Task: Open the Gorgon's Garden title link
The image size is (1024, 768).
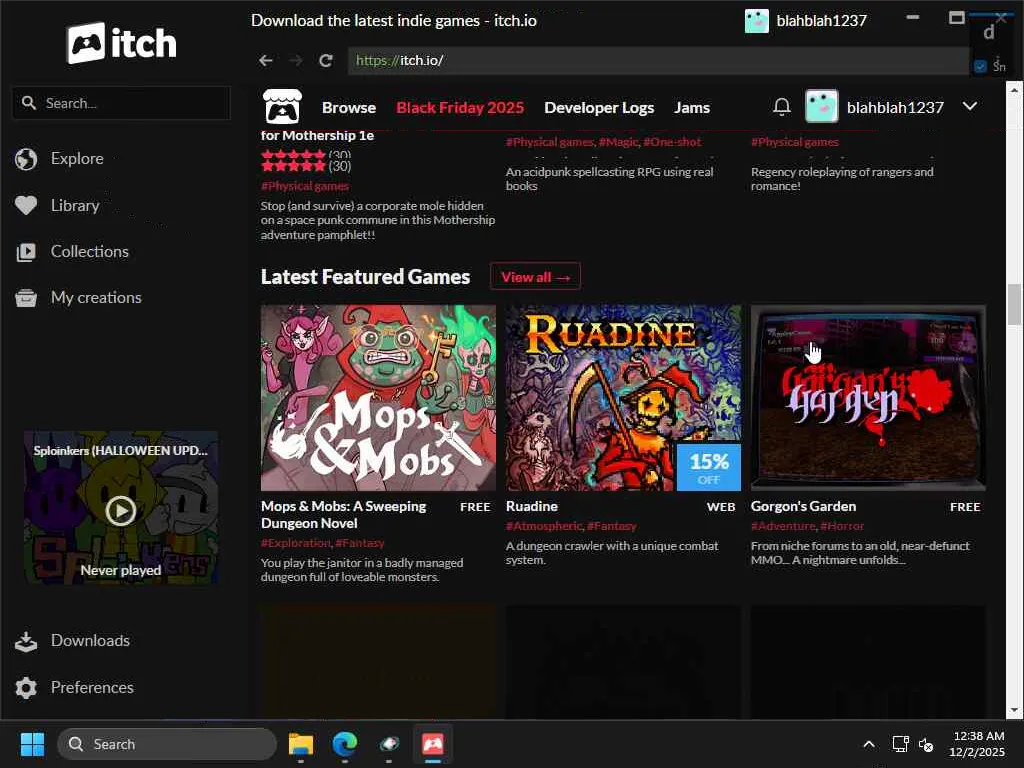Action: 803,507
